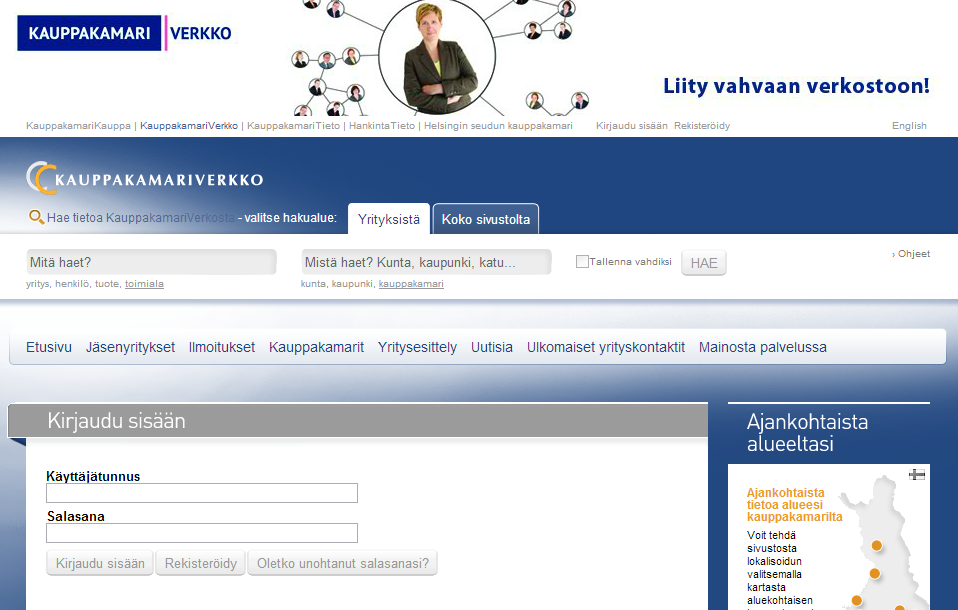This screenshot has width=958, height=610.
Task: Click the Liity vahvaan verkostoon! banner text
Action: pyautogui.click(x=796, y=86)
